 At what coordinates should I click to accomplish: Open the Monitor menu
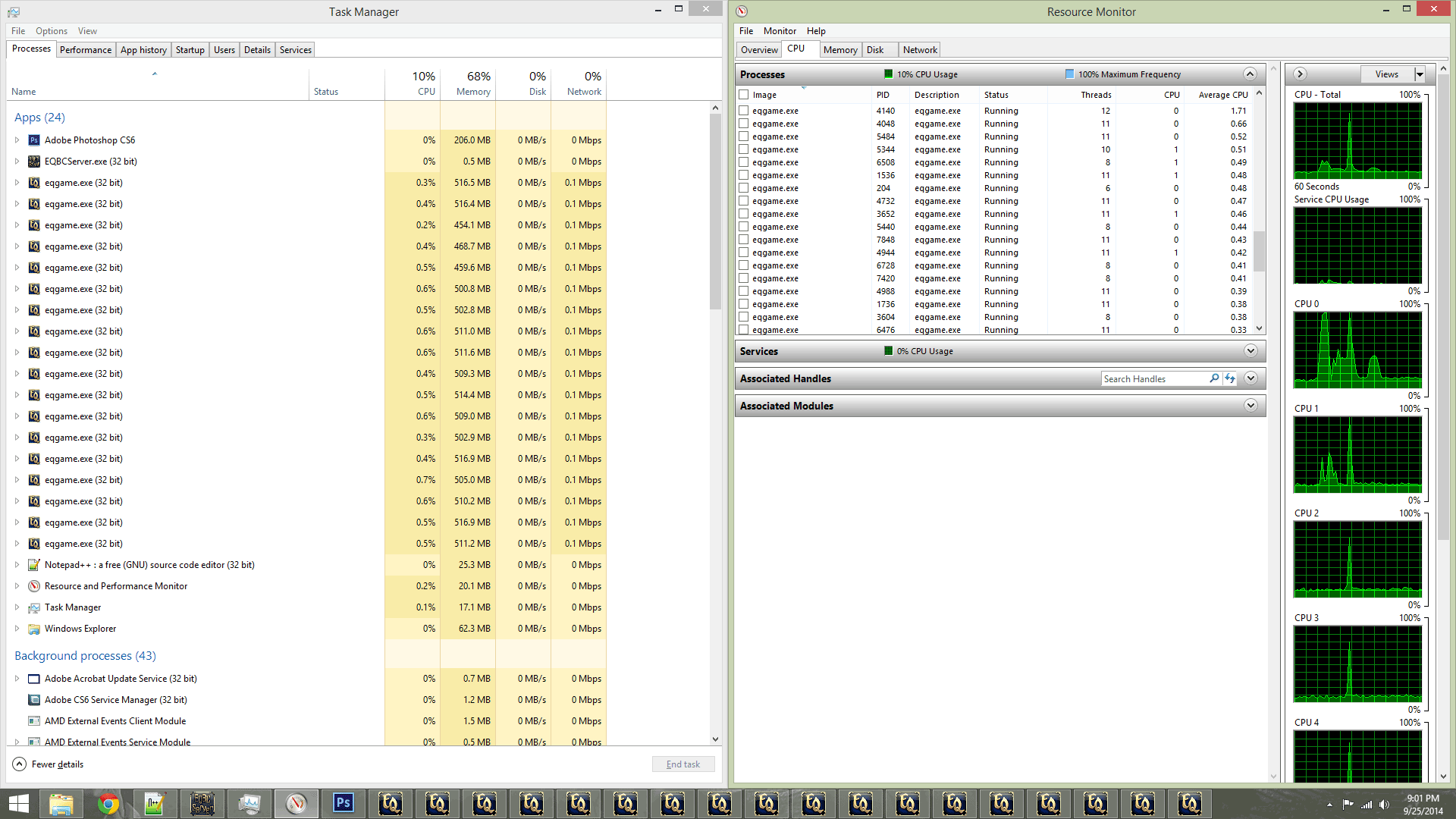click(779, 31)
